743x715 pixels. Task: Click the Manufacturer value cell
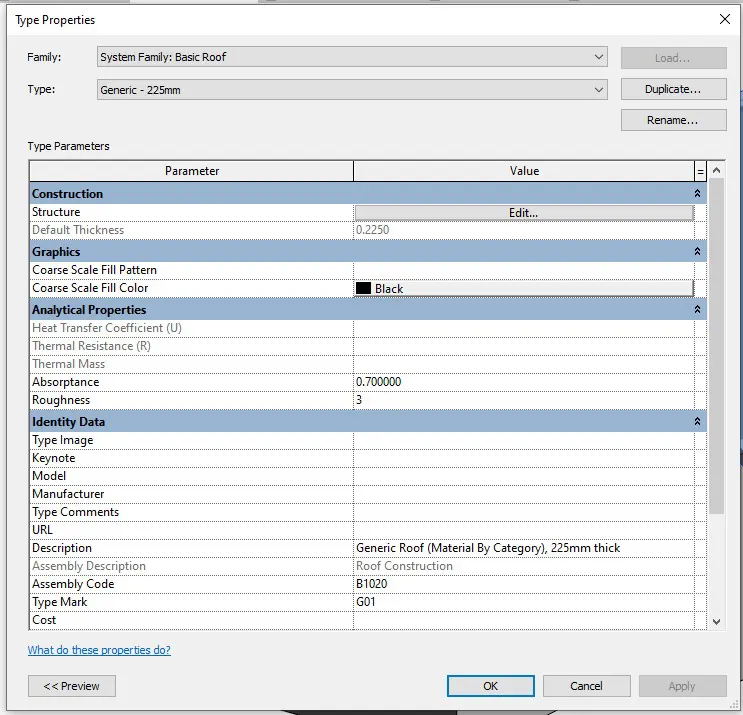pyautogui.click(x=524, y=494)
